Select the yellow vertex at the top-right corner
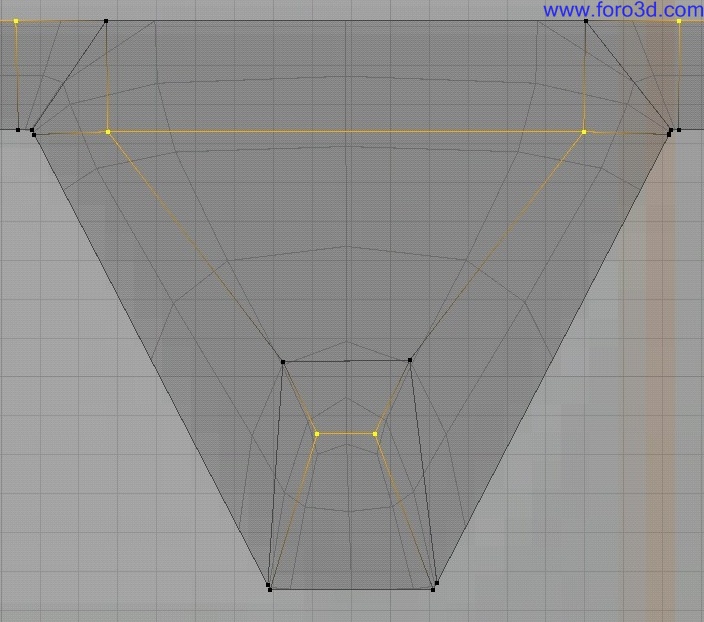 (x=679, y=21)
